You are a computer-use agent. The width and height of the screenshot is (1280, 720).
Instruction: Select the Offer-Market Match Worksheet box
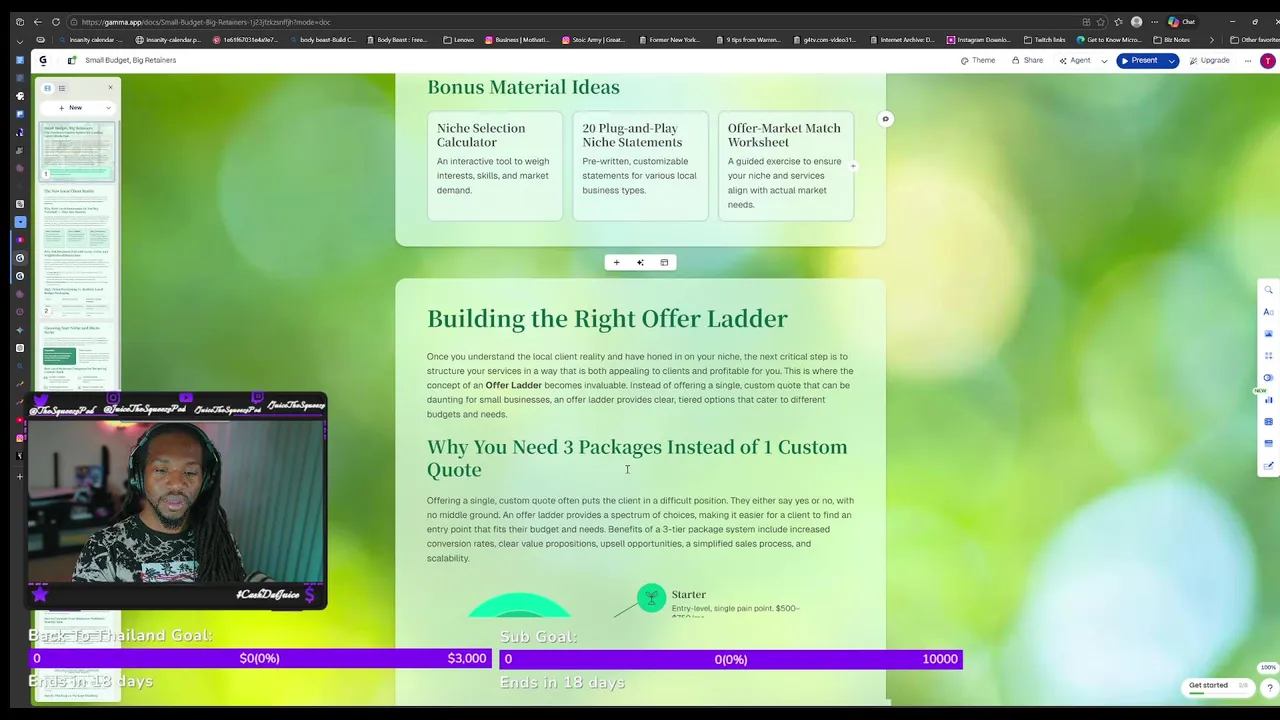786,165
